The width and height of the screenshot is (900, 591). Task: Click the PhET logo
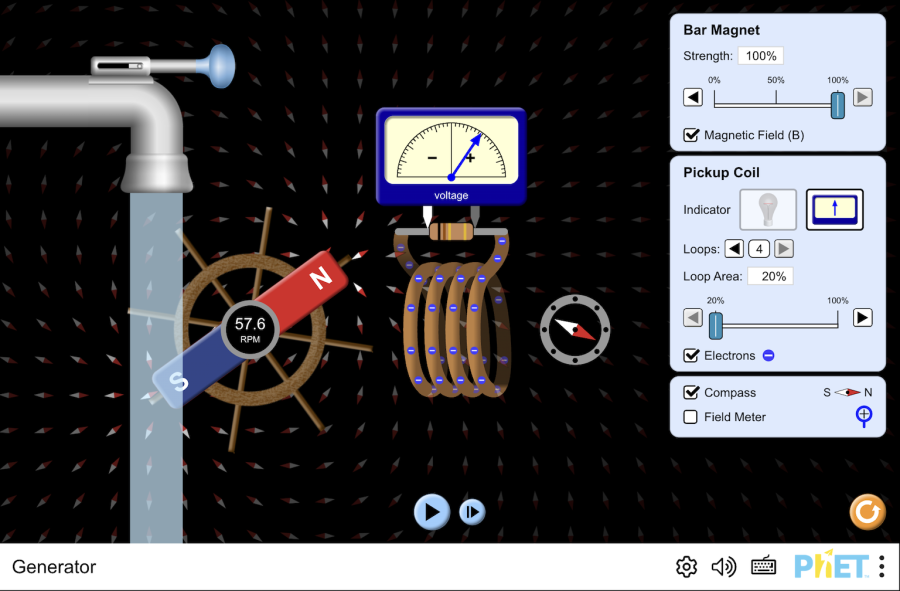click(830, 567)
